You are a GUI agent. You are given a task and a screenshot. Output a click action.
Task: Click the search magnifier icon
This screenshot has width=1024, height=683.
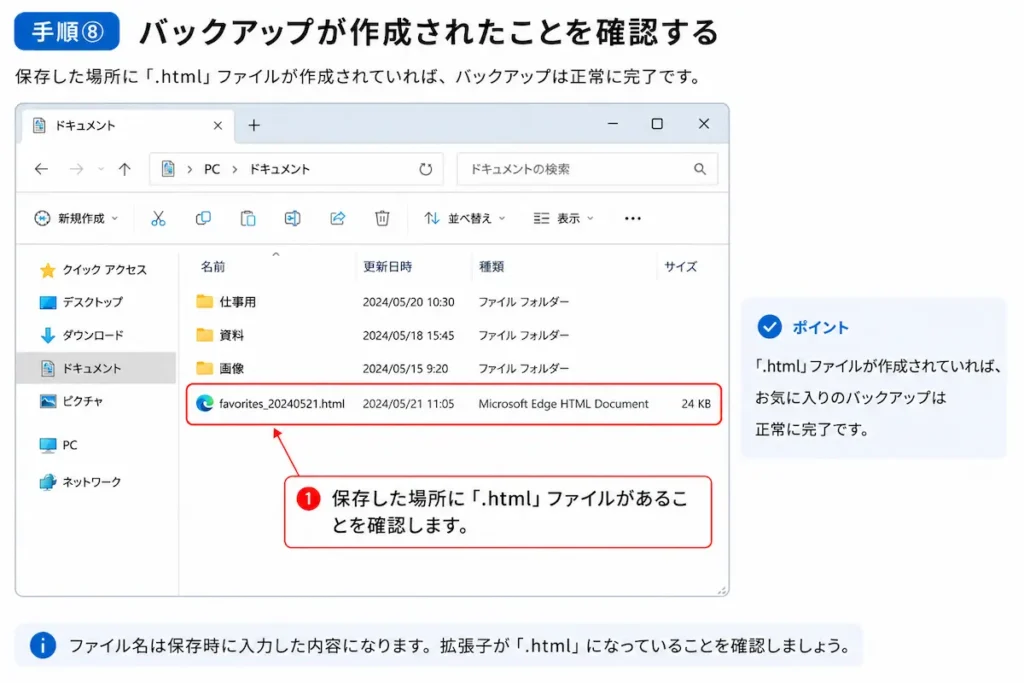click(x=700, y=169)
